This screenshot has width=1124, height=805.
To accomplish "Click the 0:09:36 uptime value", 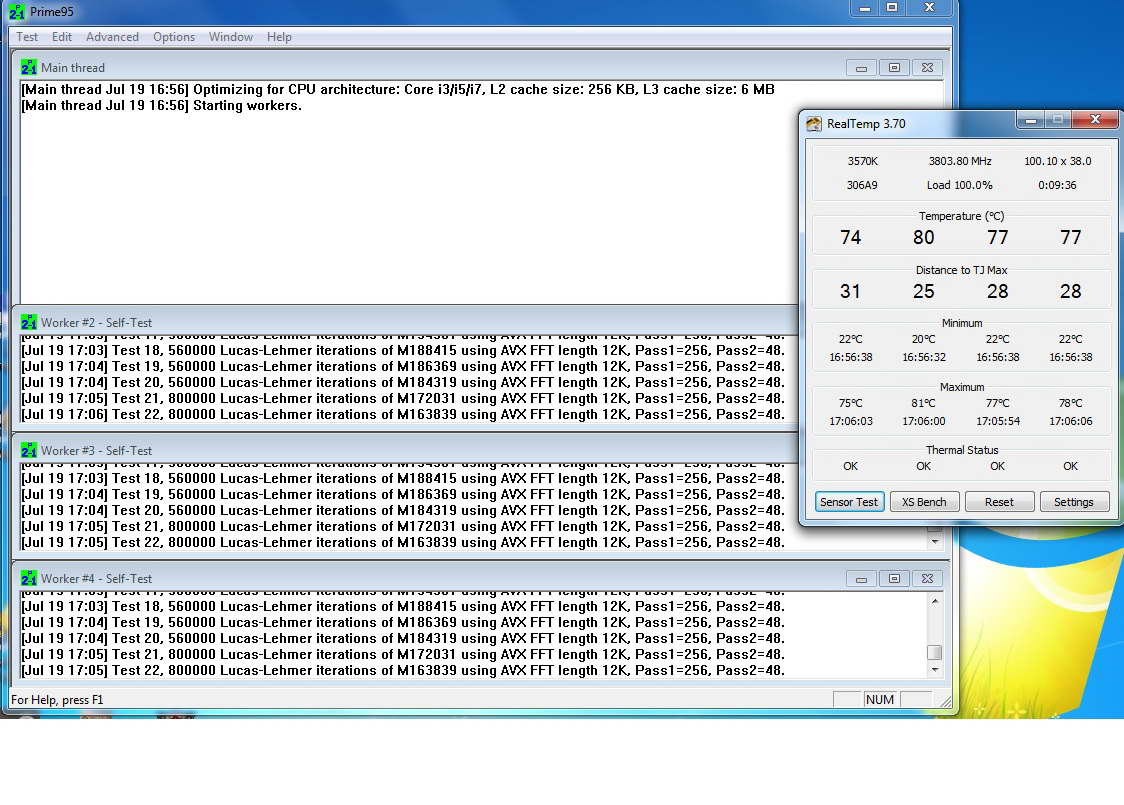I will (1057, 185).
